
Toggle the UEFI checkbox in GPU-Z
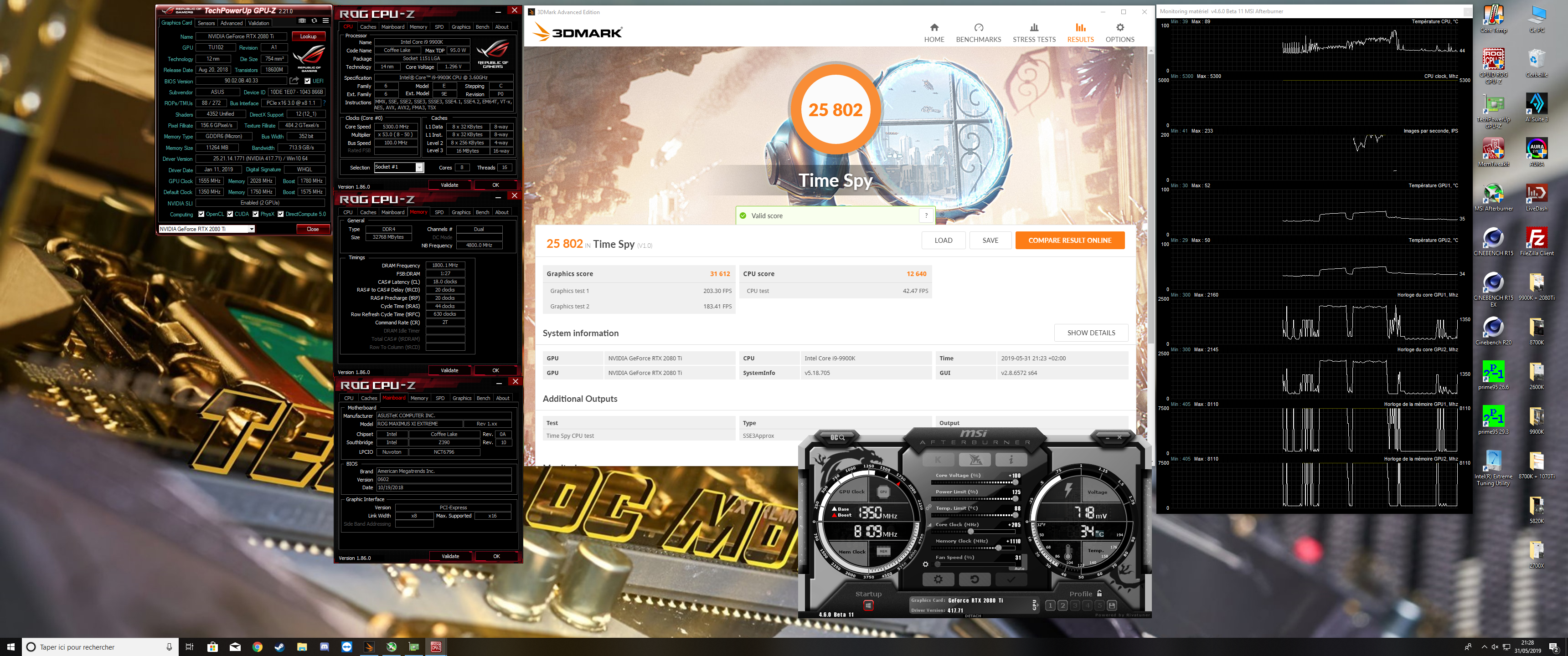(307, 81)
